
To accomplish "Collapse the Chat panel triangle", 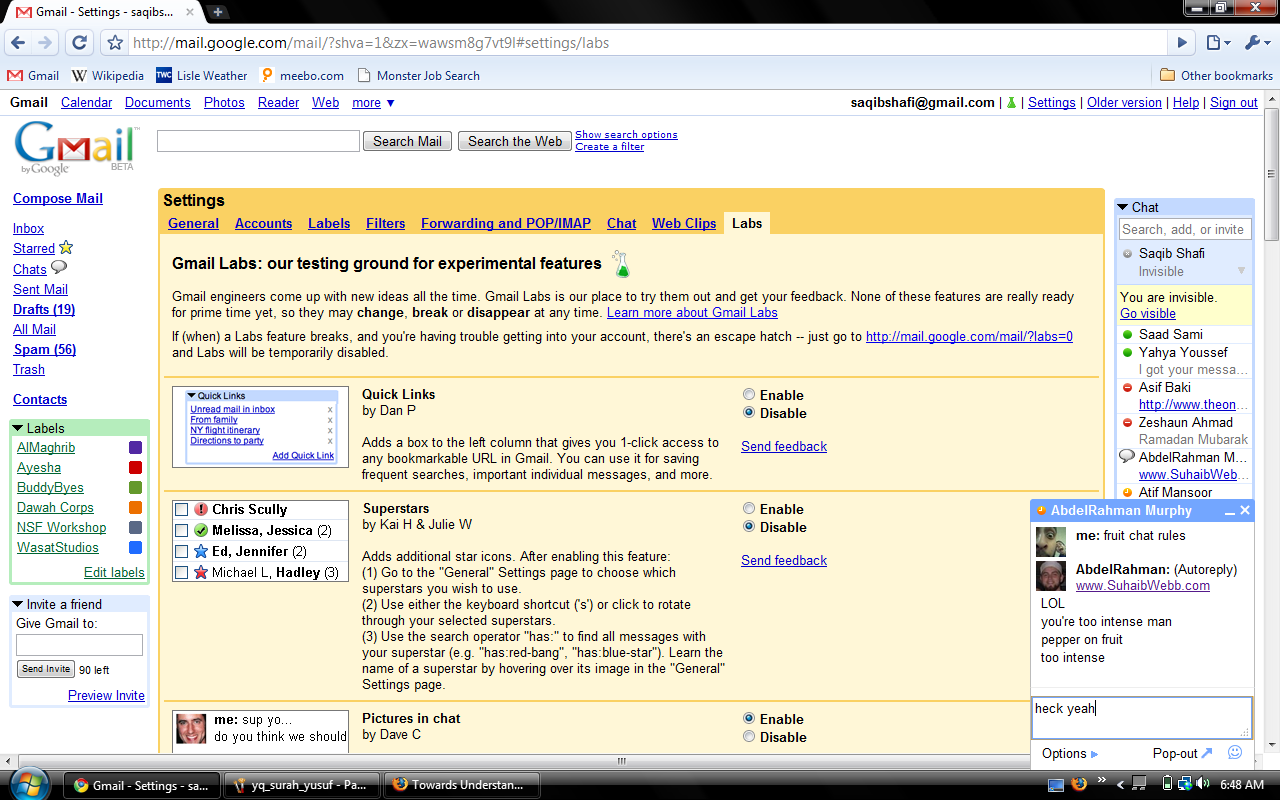I will [1123, 207].
